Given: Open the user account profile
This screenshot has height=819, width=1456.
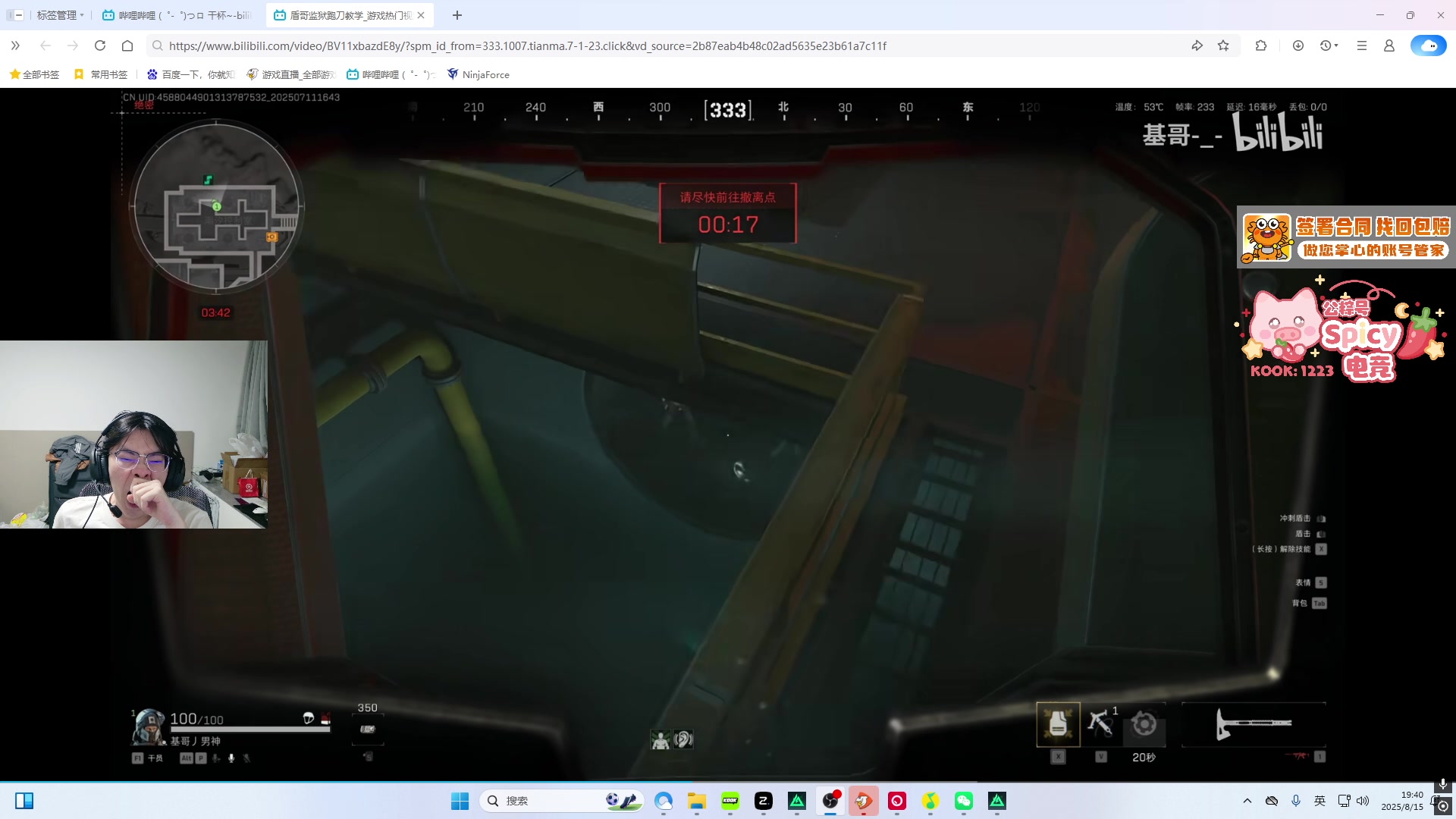Looking at the screenshot, I should coord(1389,45).
